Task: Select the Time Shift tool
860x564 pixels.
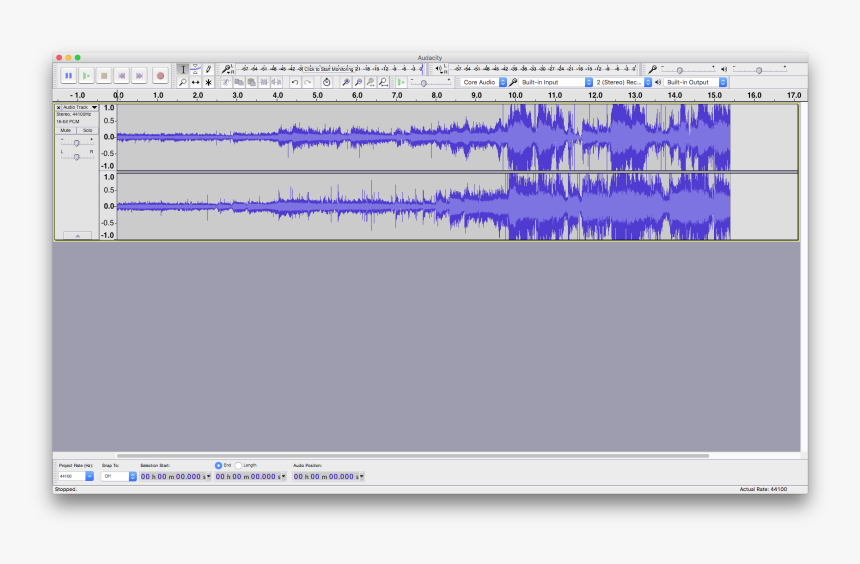Action: point(195,82)
